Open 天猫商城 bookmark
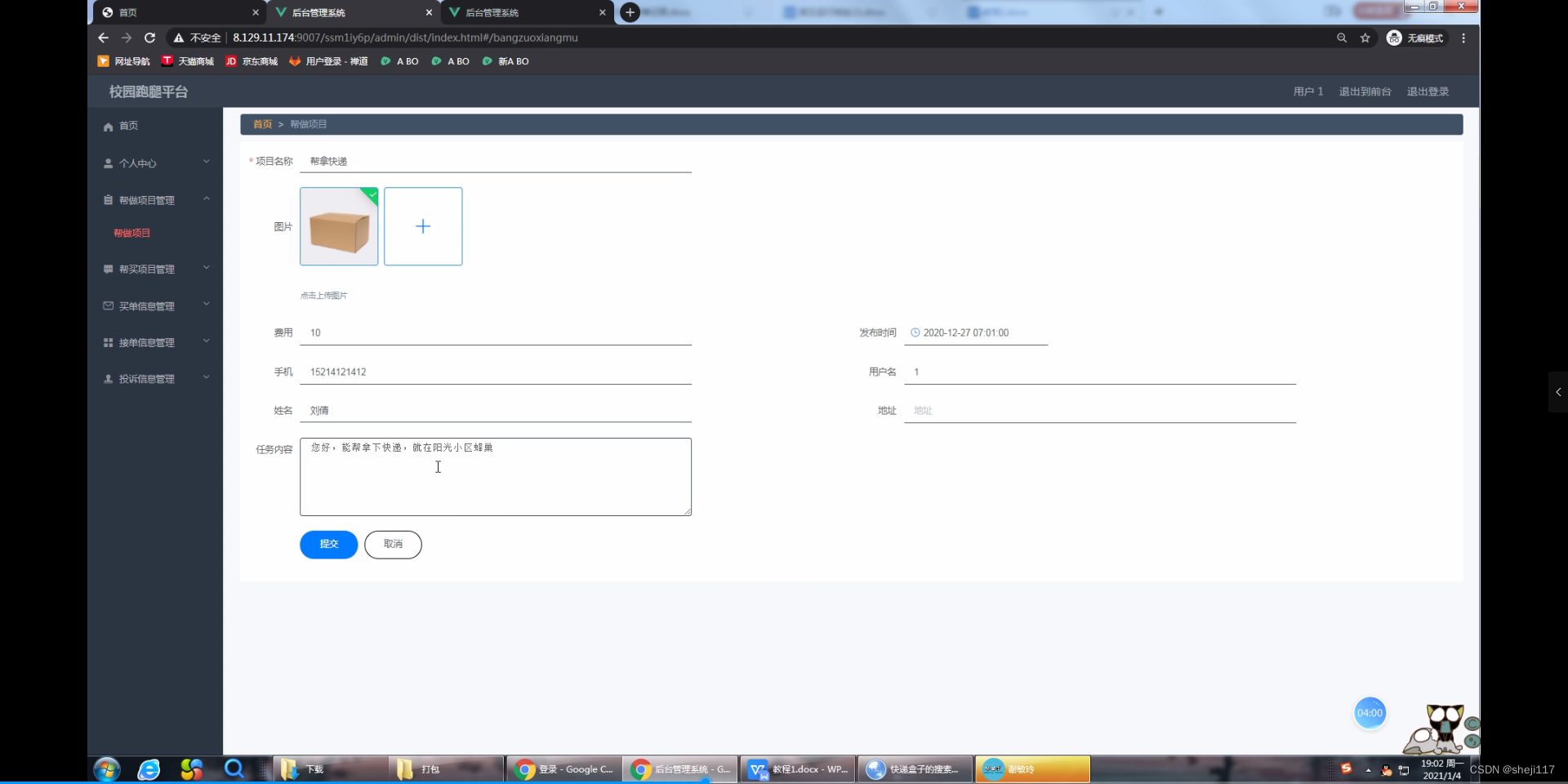Viewport: 1568px width, 784px height. pyautogui.click(x=188, y=61)
